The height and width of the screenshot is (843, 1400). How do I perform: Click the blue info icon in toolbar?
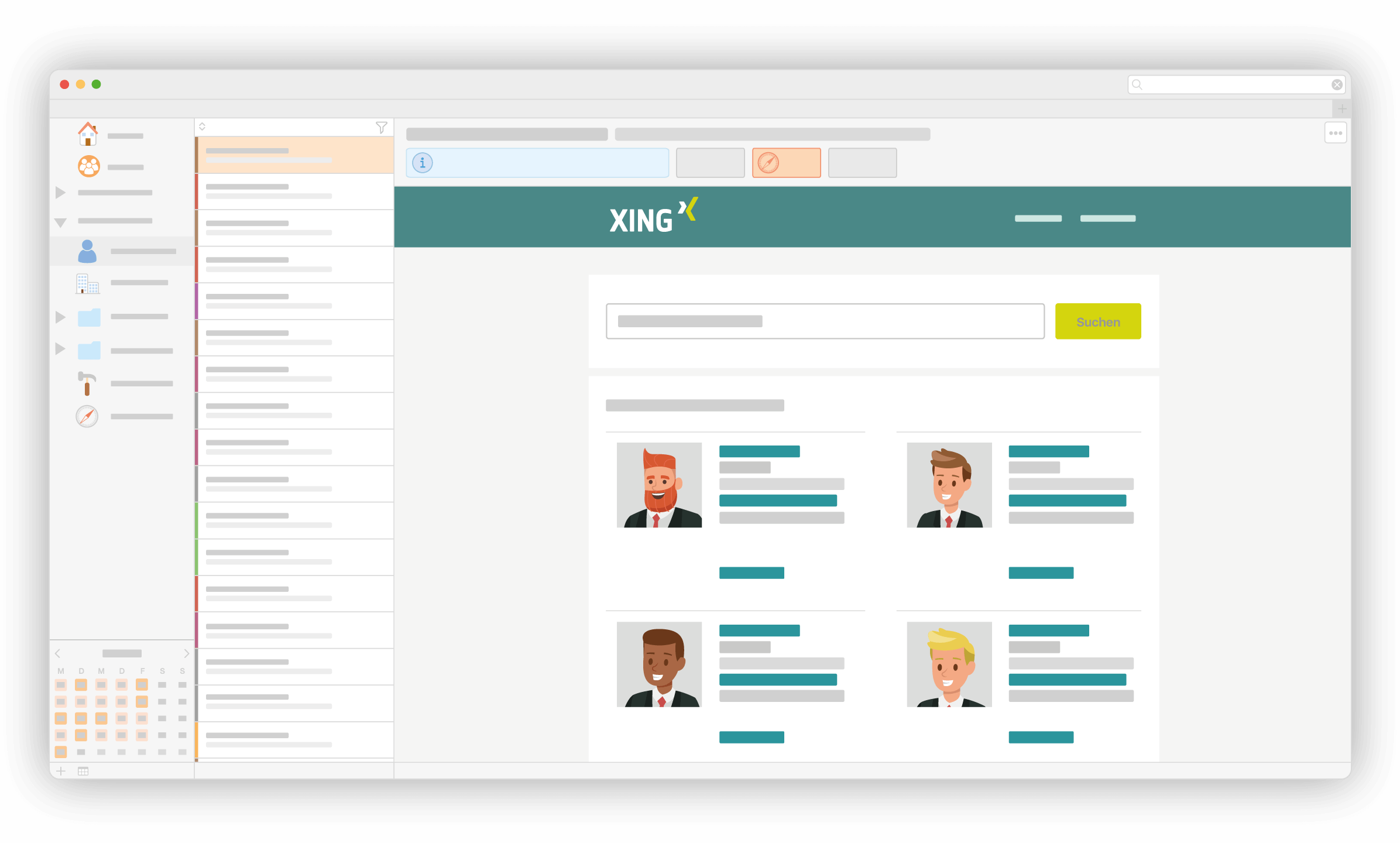(x=423, y=163)
